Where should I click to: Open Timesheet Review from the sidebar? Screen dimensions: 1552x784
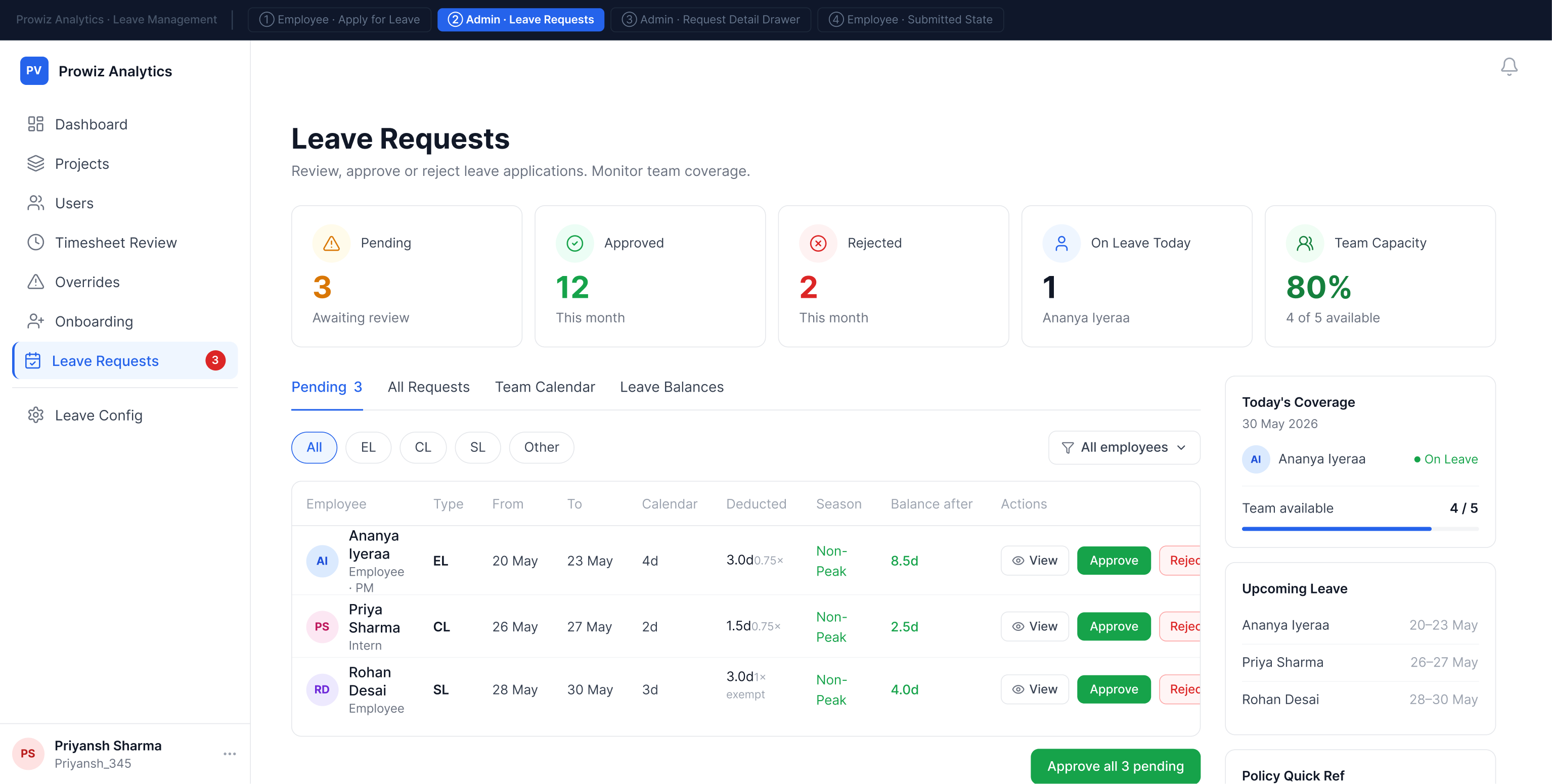[x=125, y=243]
